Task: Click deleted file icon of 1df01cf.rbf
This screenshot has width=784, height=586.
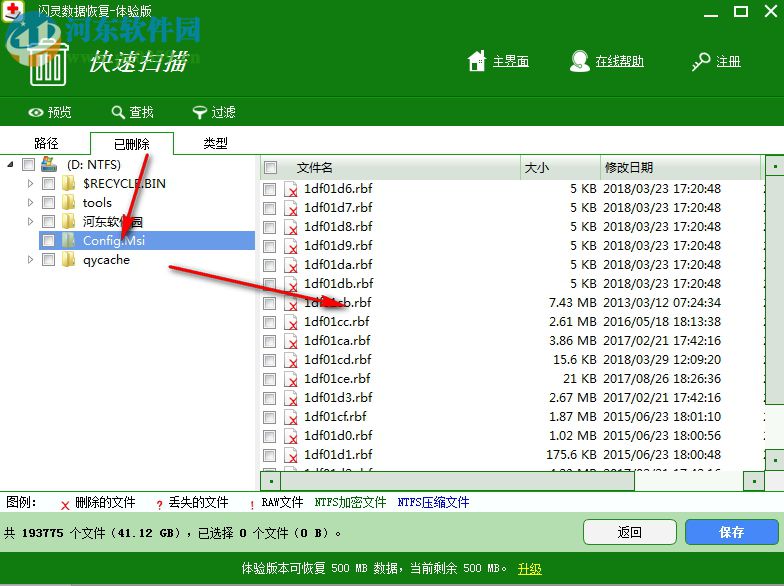Action: tap(290, 417)
